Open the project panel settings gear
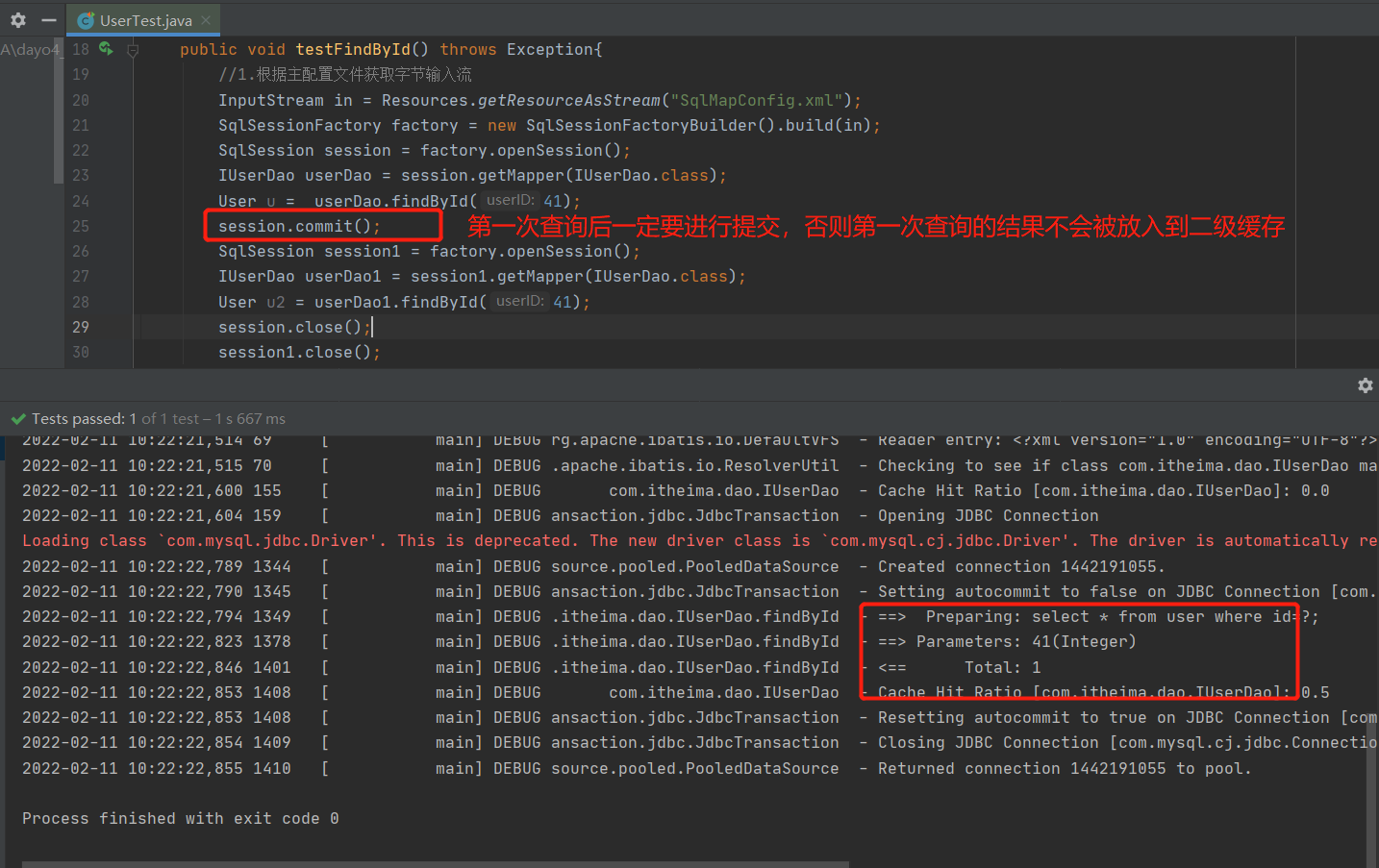1379x868 pixels. pos(18,20)
